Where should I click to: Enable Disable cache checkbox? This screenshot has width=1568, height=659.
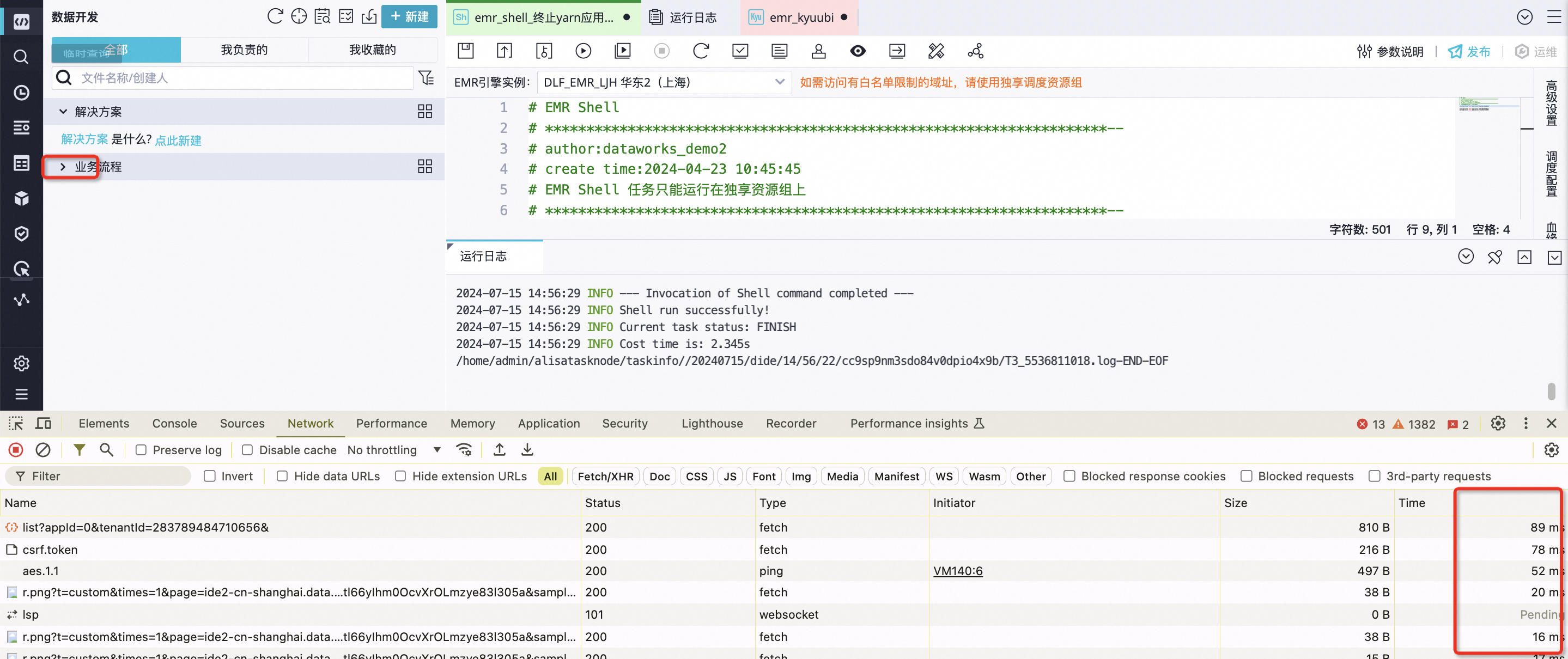pos(247,450)
